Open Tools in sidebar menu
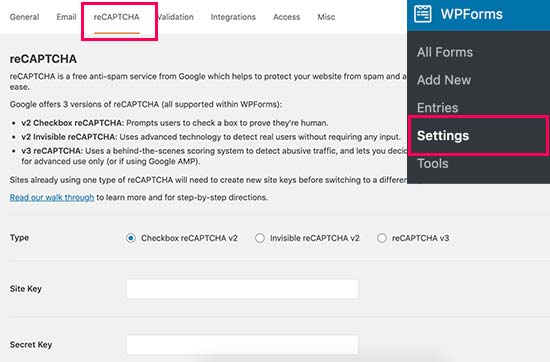This screenshot has width=550, height=362. 432,163
